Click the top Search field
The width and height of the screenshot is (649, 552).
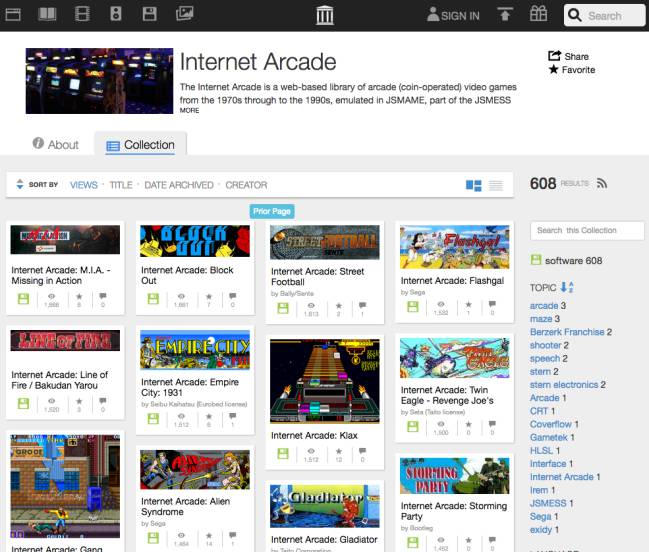pyautogui.click(x=605, y=16)
